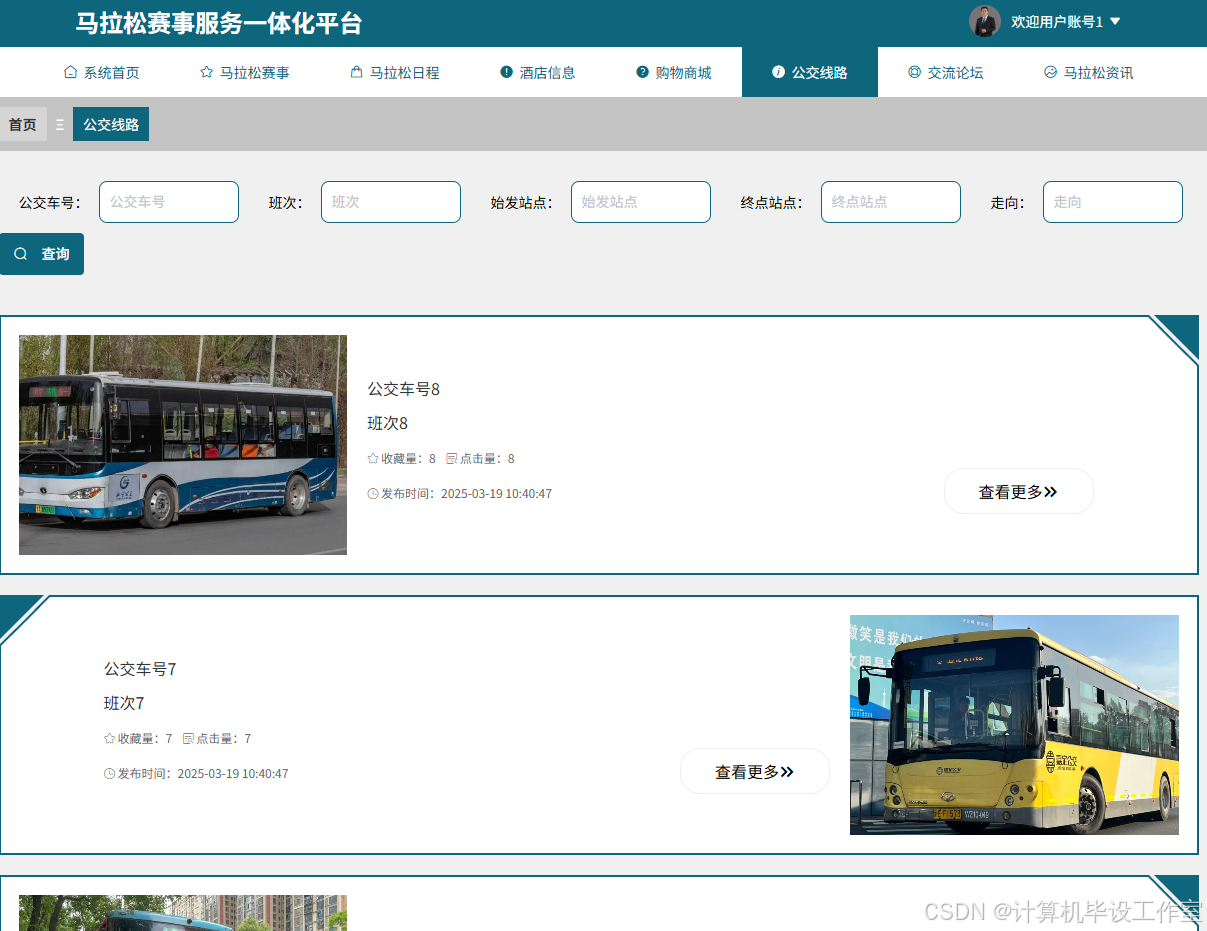Click the 查询 search button

42,254
